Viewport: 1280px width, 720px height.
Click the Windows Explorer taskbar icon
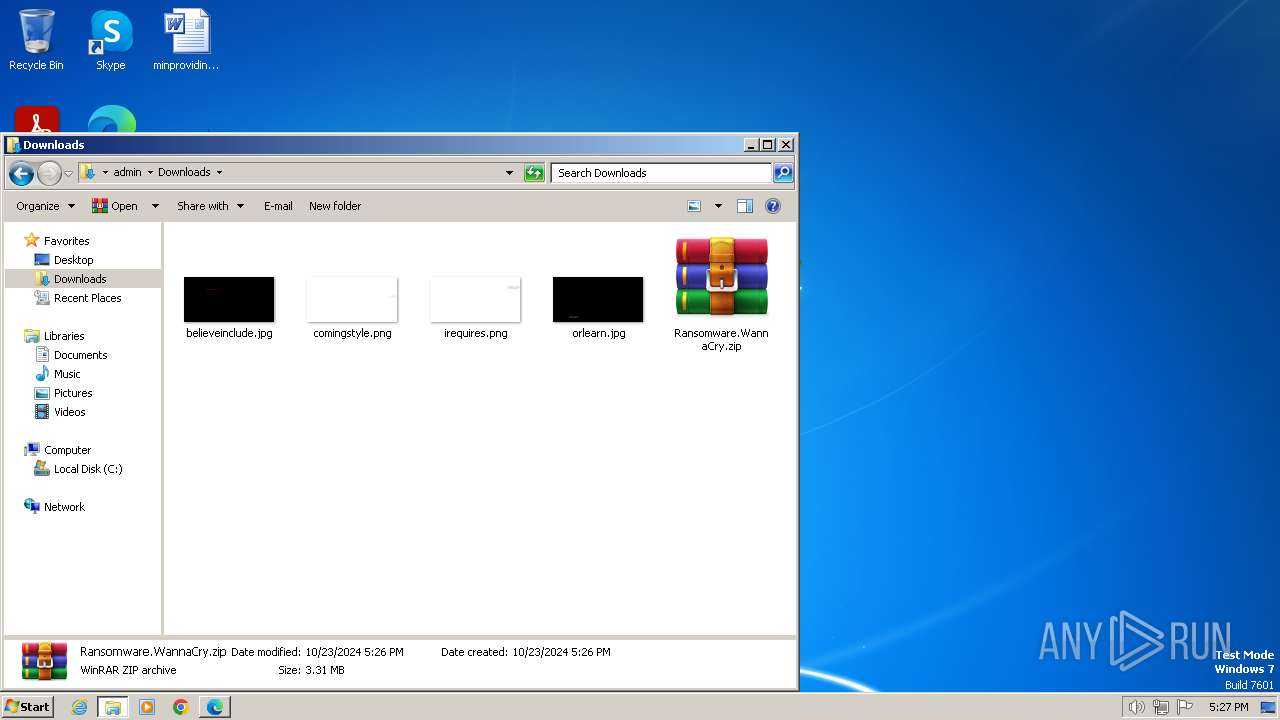click(113, 707)
